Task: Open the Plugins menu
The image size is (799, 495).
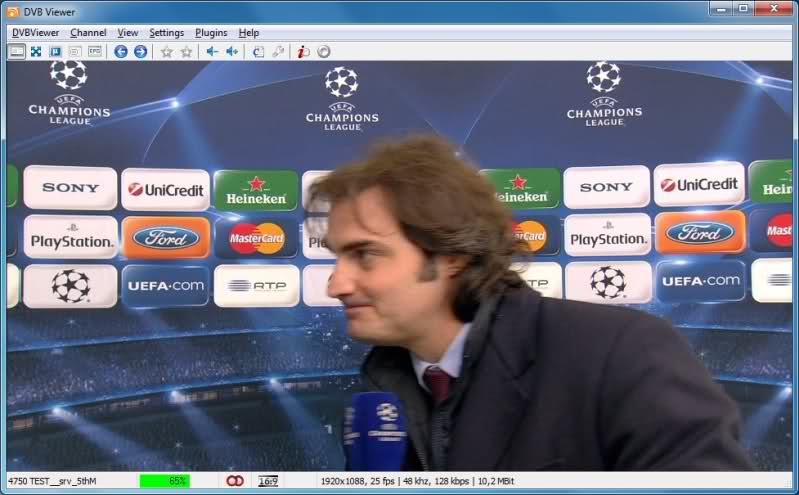Action: click(211, 33)
